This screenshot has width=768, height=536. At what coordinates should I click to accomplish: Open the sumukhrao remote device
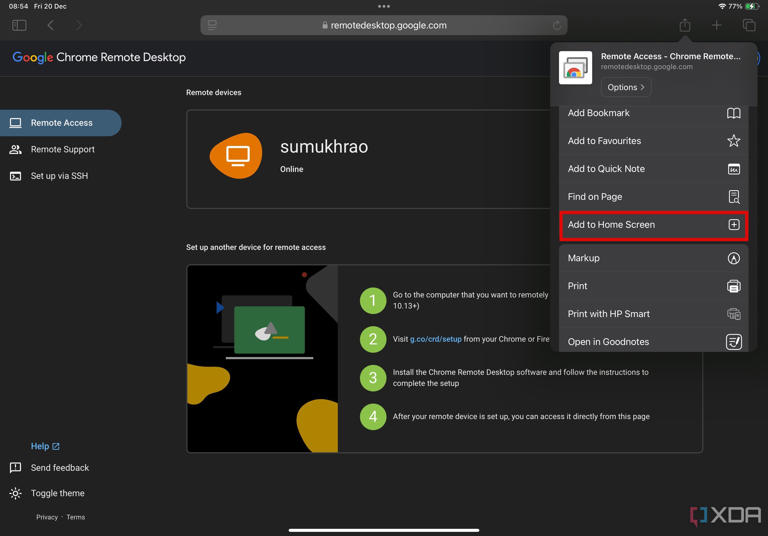[x=368, y=159]
